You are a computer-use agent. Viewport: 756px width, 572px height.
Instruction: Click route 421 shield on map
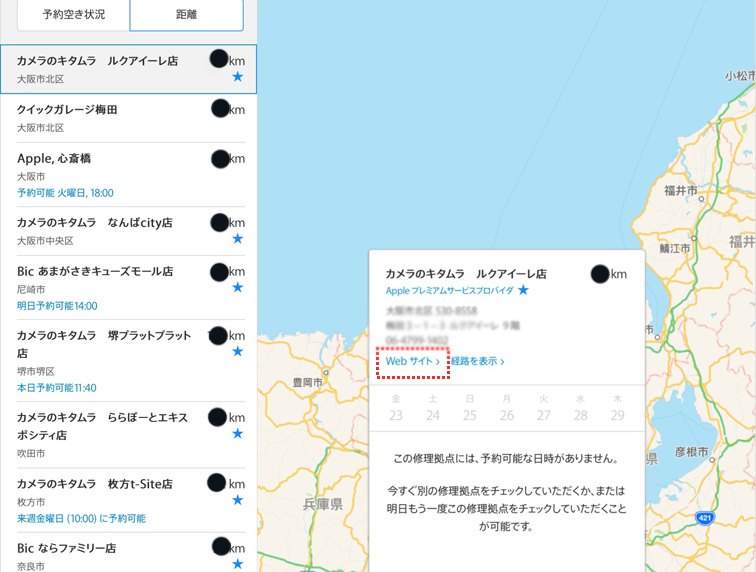click(705, 518)
